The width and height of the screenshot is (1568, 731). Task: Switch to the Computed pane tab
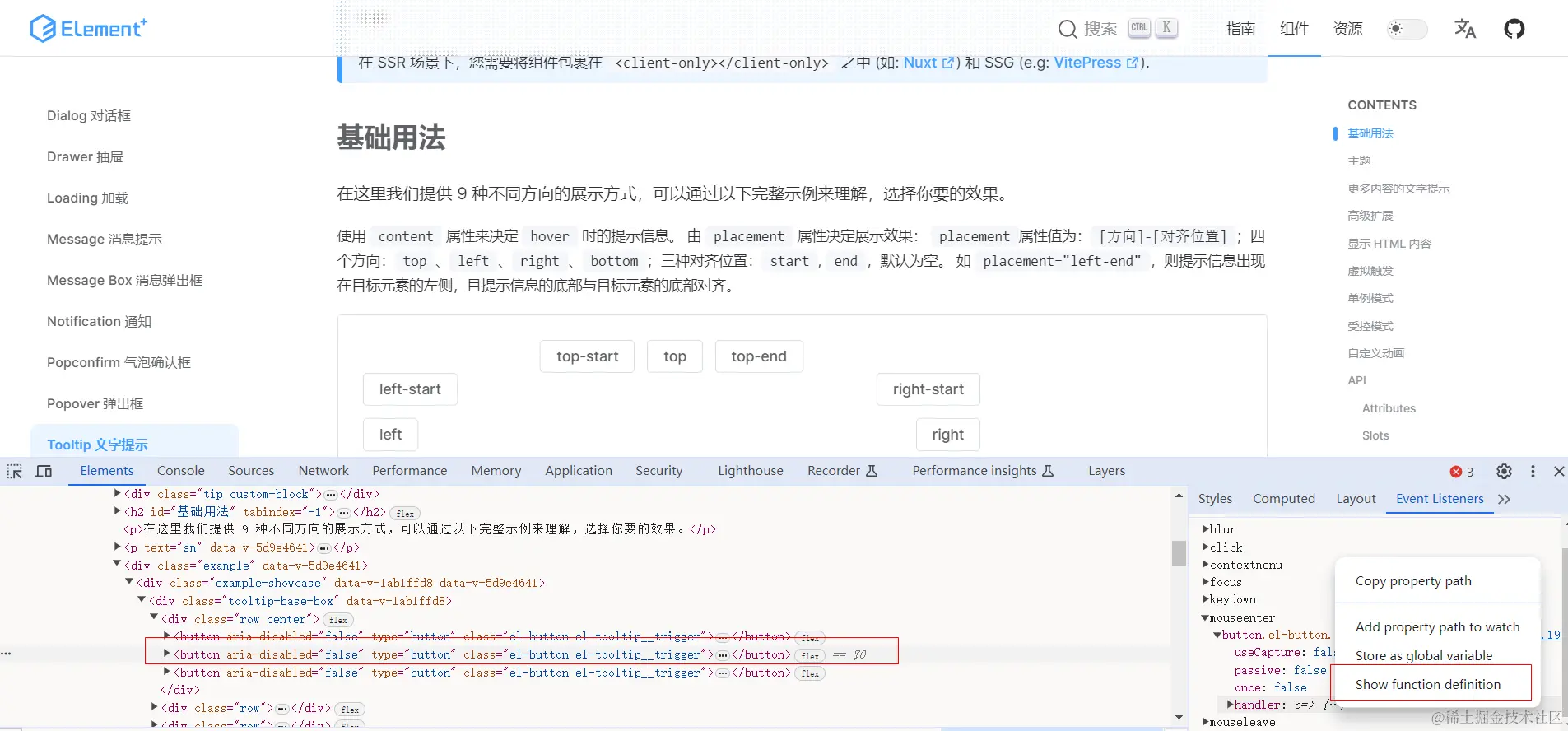coord(1284,499)
